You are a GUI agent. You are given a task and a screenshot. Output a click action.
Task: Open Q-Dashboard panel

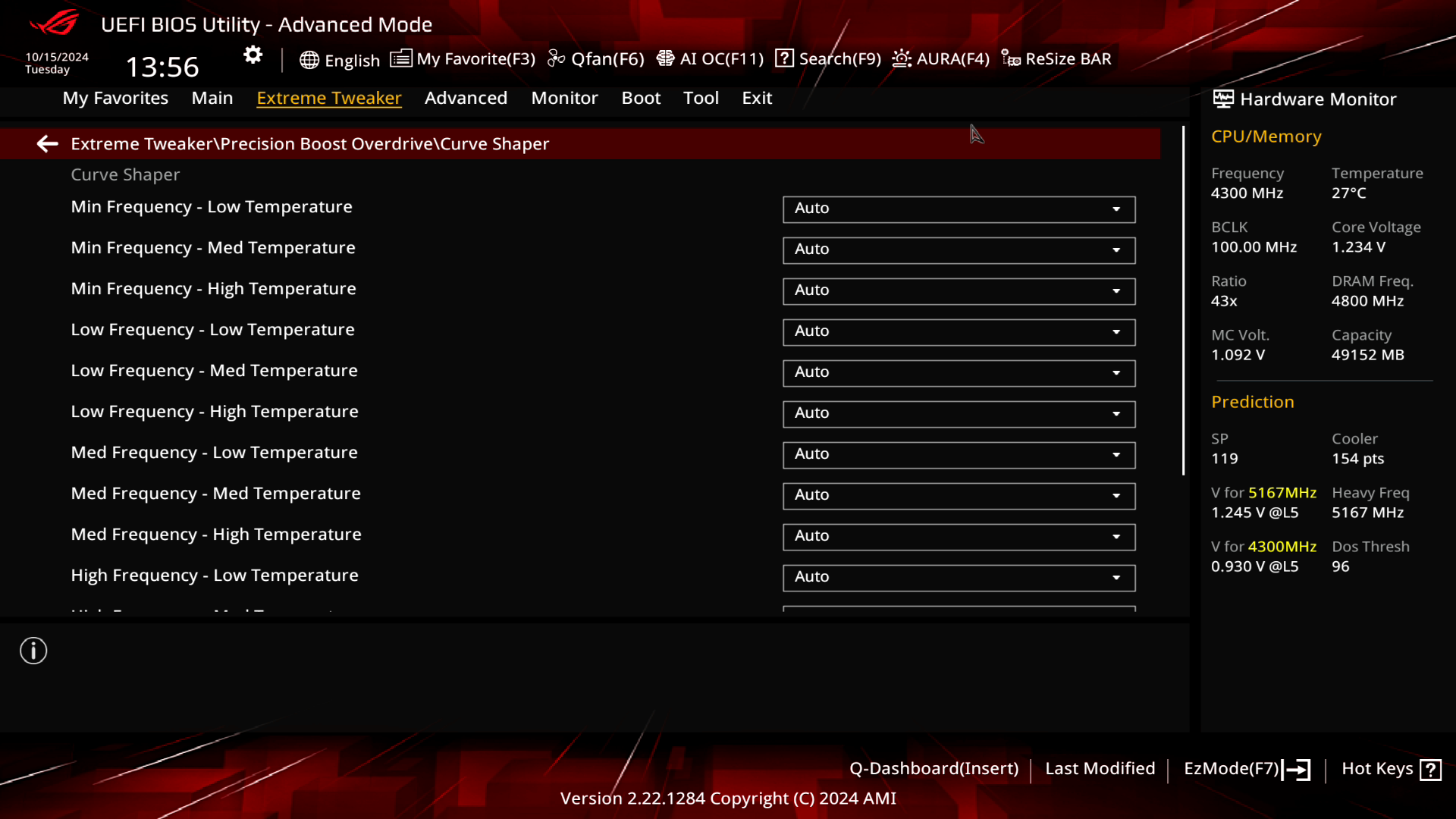coord(934,768)
